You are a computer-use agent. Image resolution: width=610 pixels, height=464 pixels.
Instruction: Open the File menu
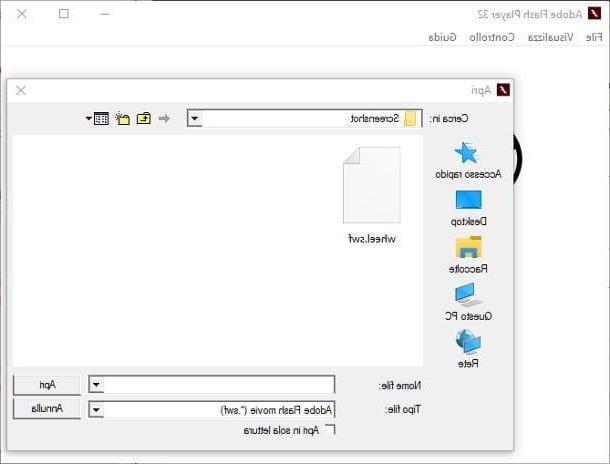click(594, 37)
